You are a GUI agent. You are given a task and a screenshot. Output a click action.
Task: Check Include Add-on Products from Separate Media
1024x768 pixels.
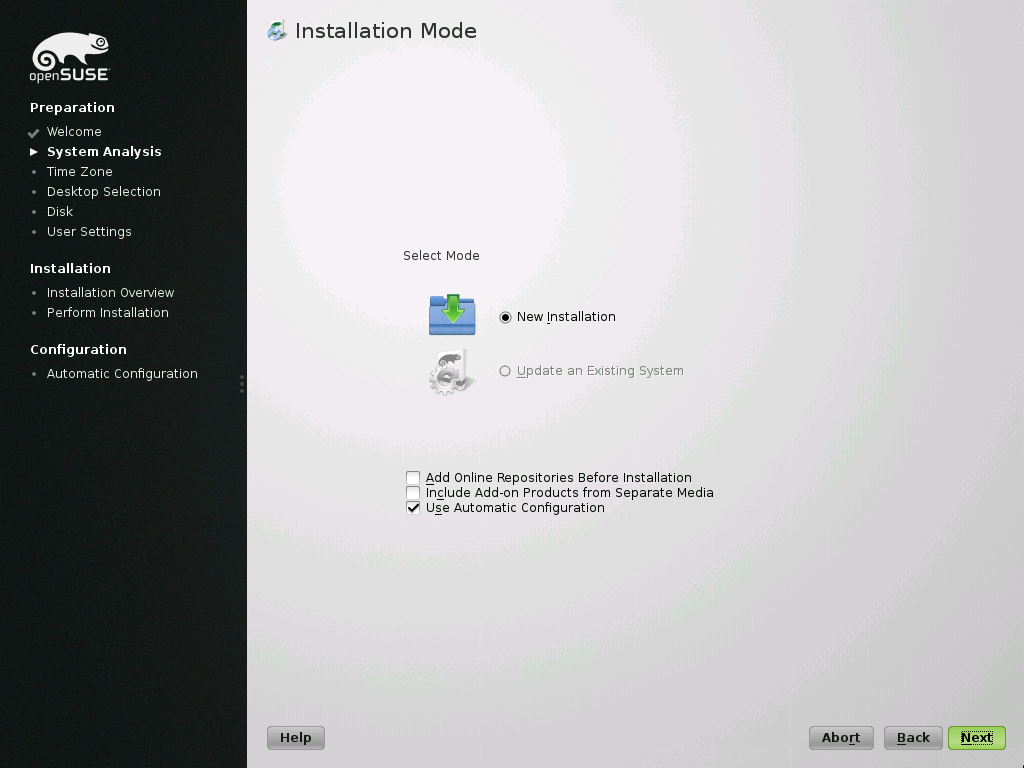413,493
